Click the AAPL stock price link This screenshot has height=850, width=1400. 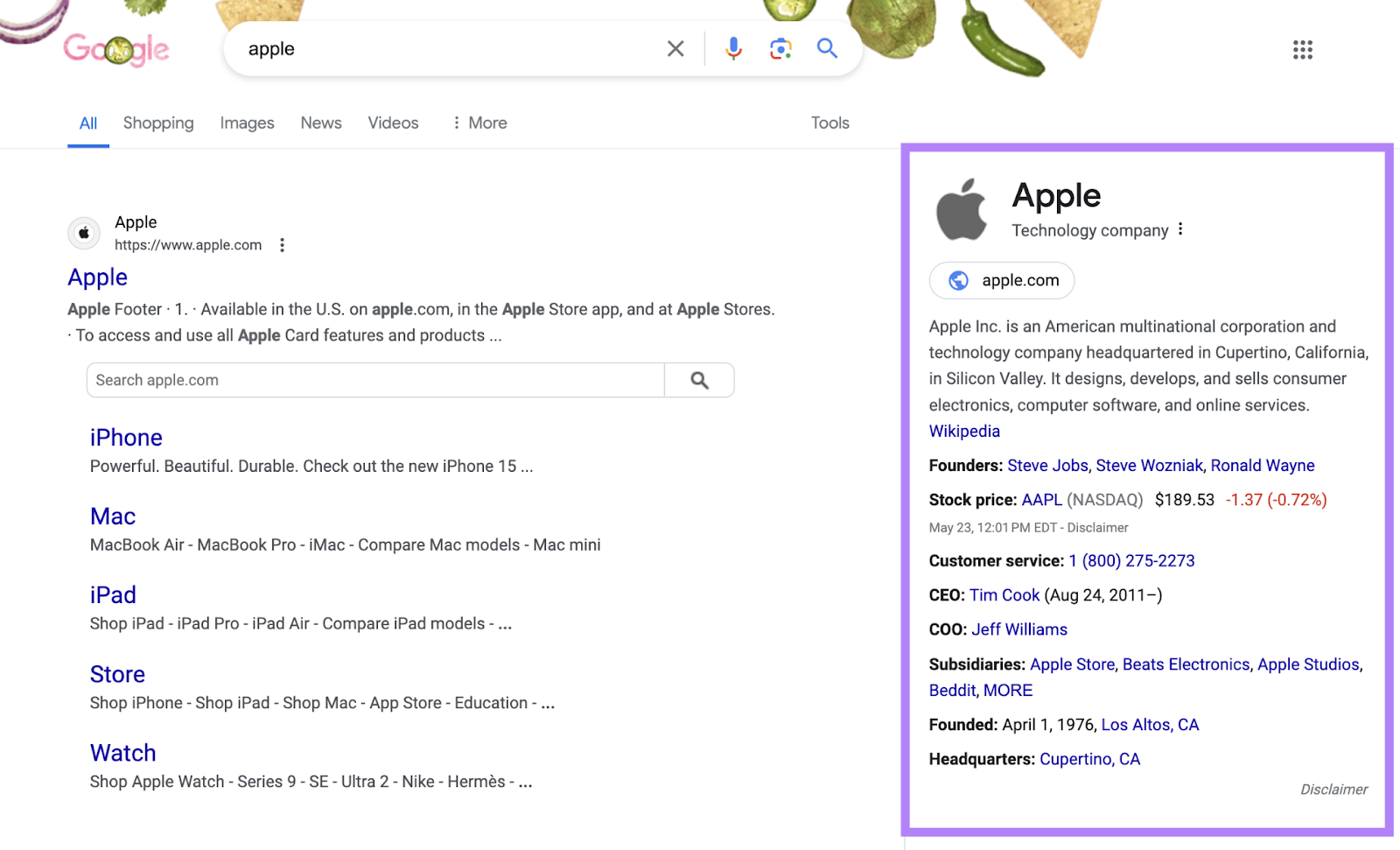point(1041,500)
